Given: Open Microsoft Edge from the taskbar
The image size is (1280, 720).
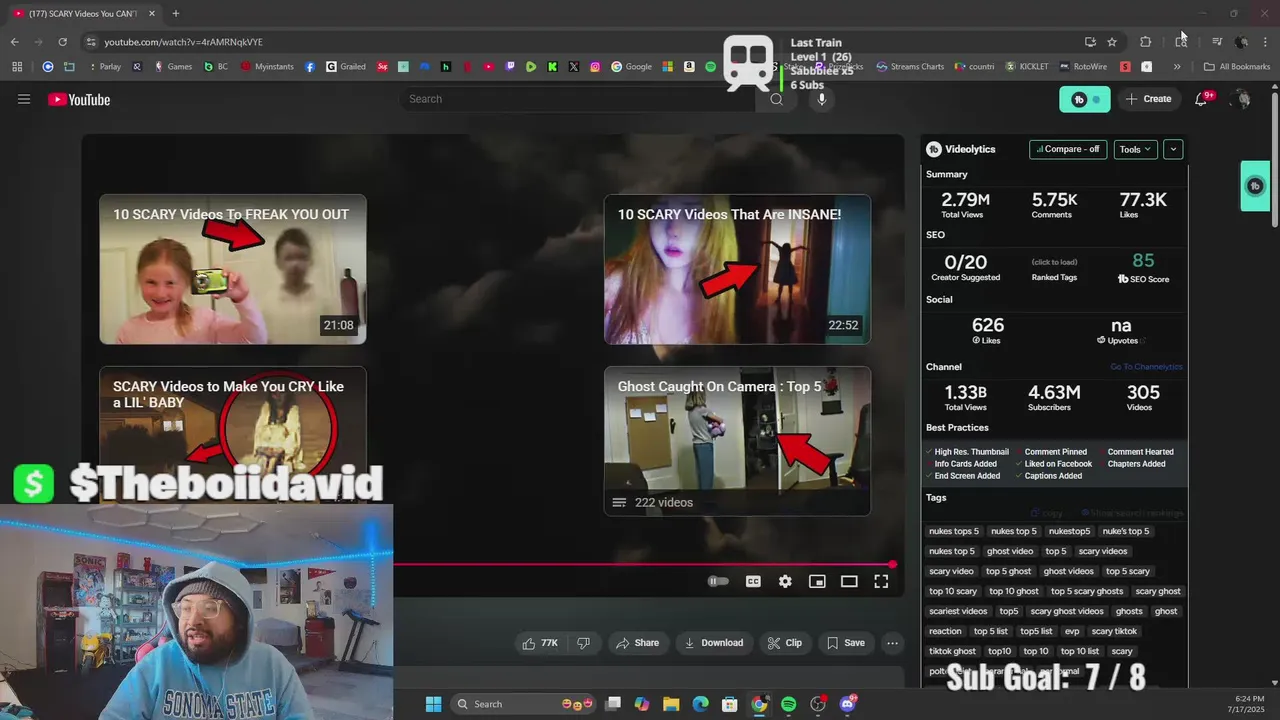Looking at the screenshot, I should tap(700, 704).
